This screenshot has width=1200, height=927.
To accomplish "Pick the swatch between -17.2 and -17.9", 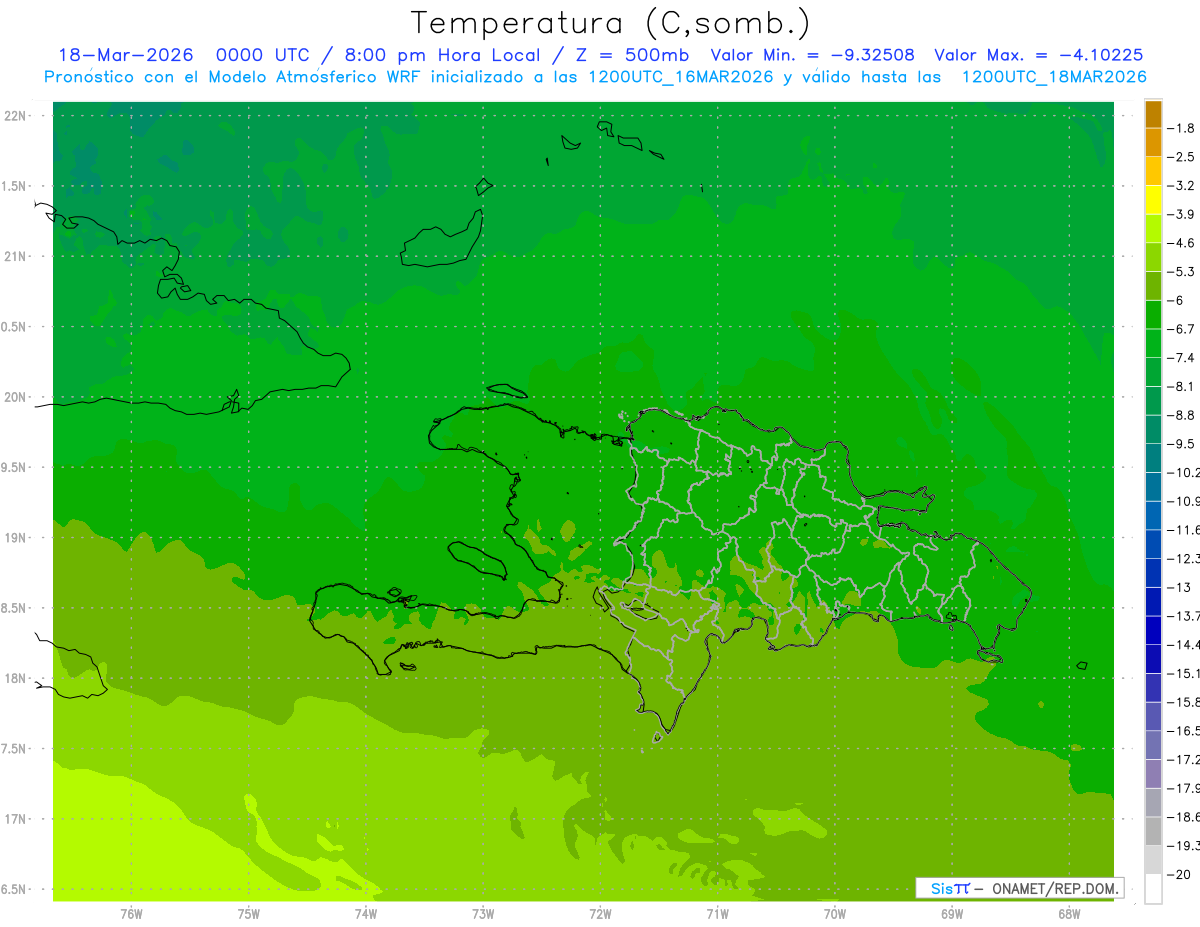I will click(x=1153, y=774).
